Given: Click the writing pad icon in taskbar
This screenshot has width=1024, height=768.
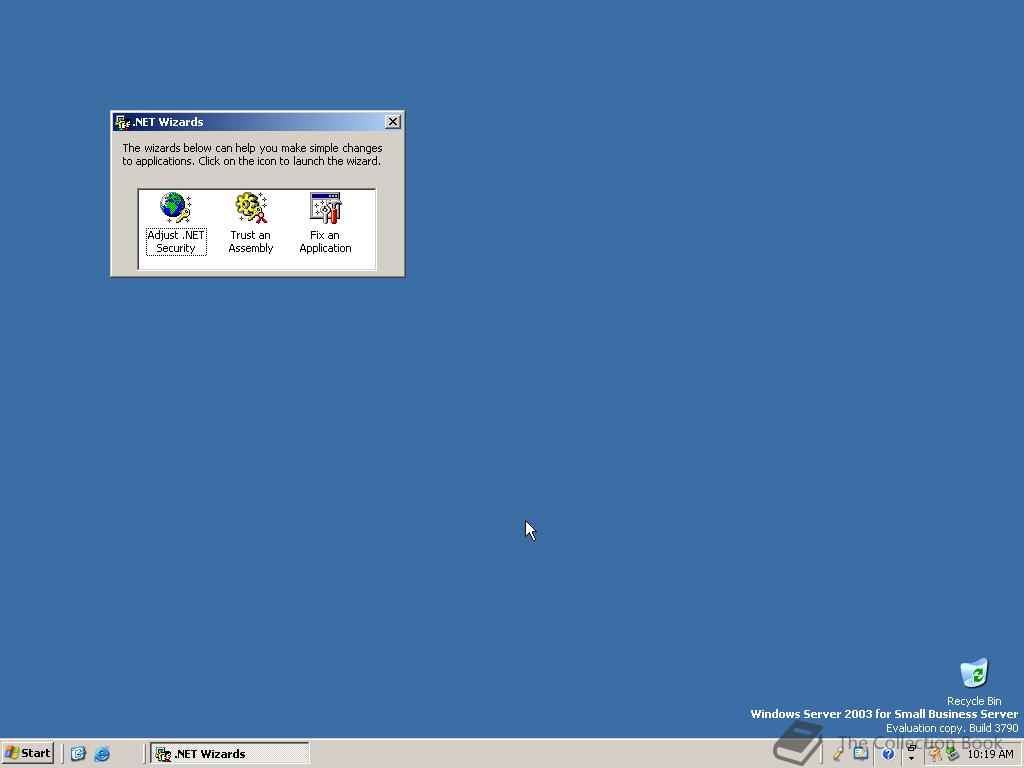Looking at the screenshot, I should (861, 754).
